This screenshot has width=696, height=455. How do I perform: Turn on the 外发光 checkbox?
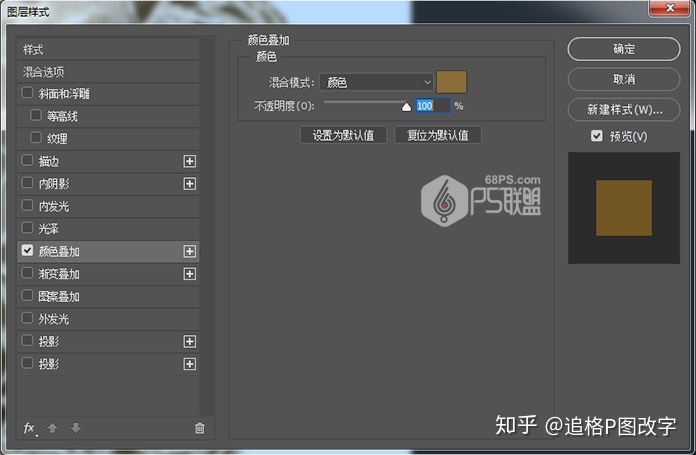click(x=28, y=318)
